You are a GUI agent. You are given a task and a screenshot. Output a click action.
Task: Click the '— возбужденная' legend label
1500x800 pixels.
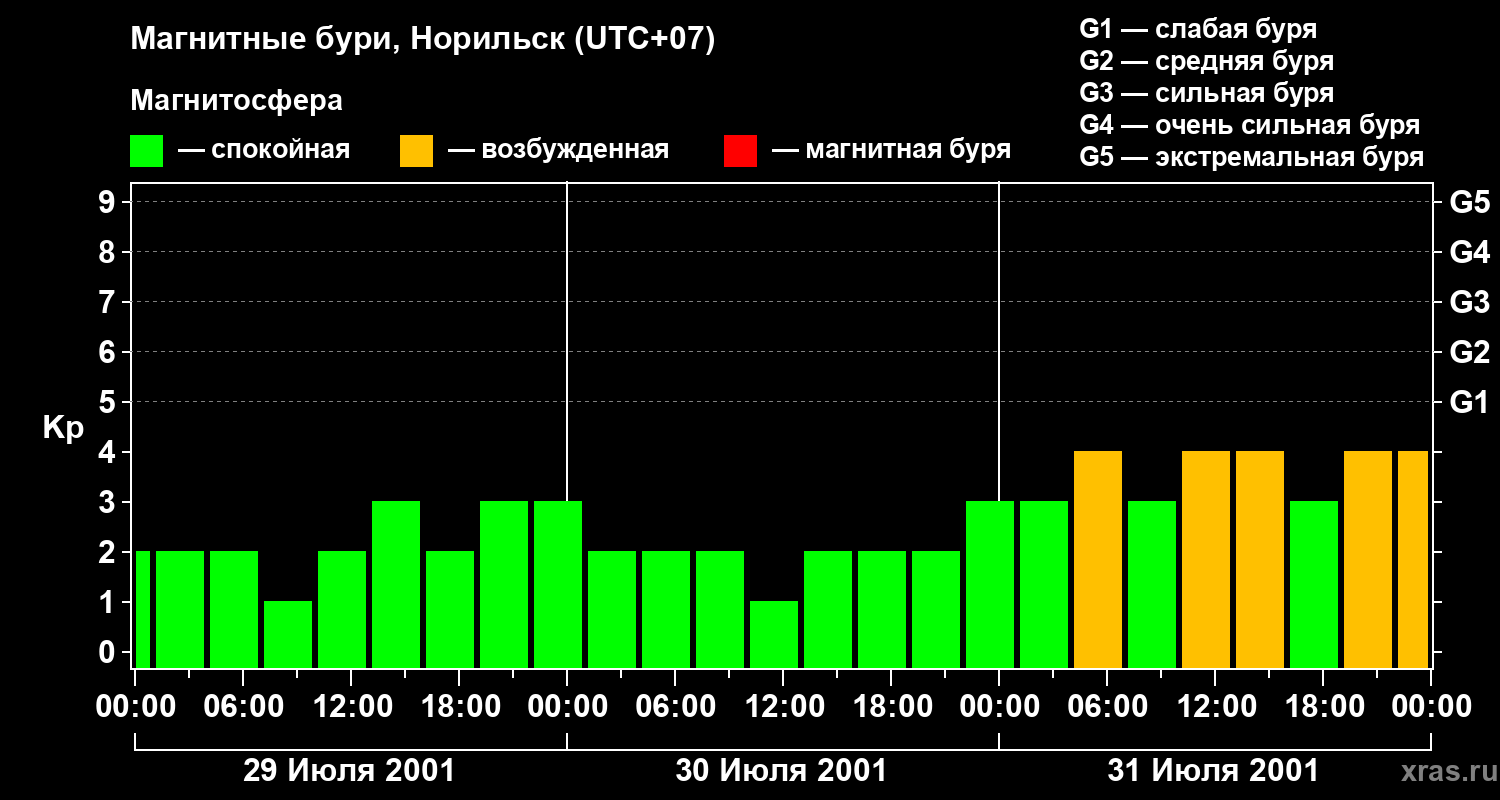point(558,151)
